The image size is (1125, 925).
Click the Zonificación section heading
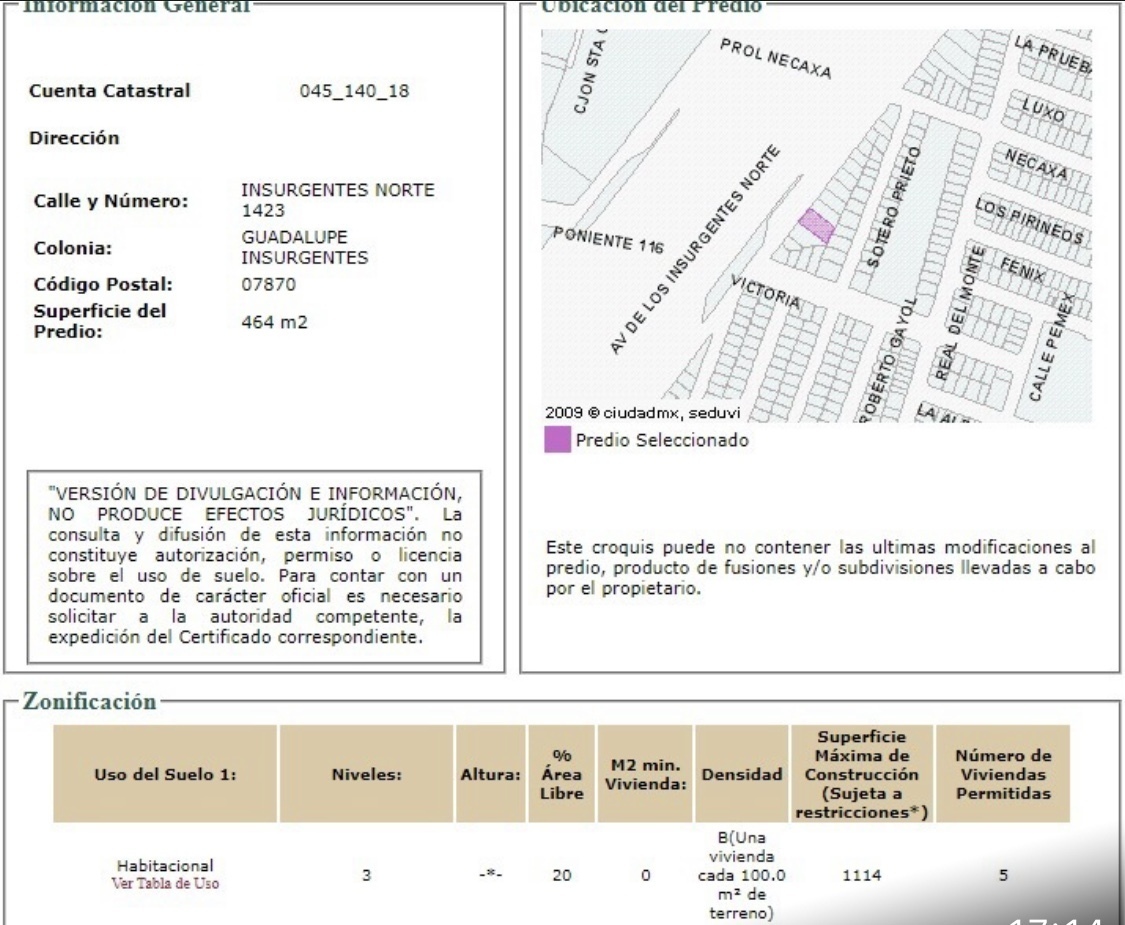(x=89, y=701)
